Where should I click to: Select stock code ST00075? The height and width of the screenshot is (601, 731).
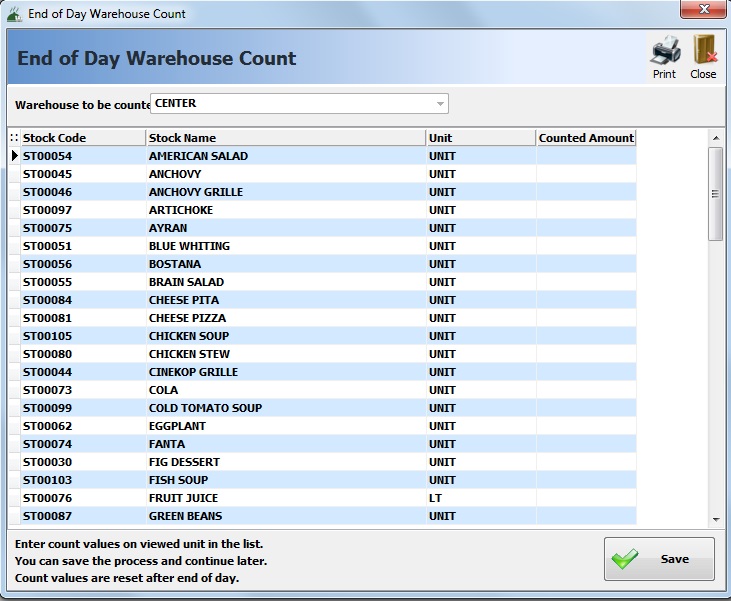[x=48, y=228]
